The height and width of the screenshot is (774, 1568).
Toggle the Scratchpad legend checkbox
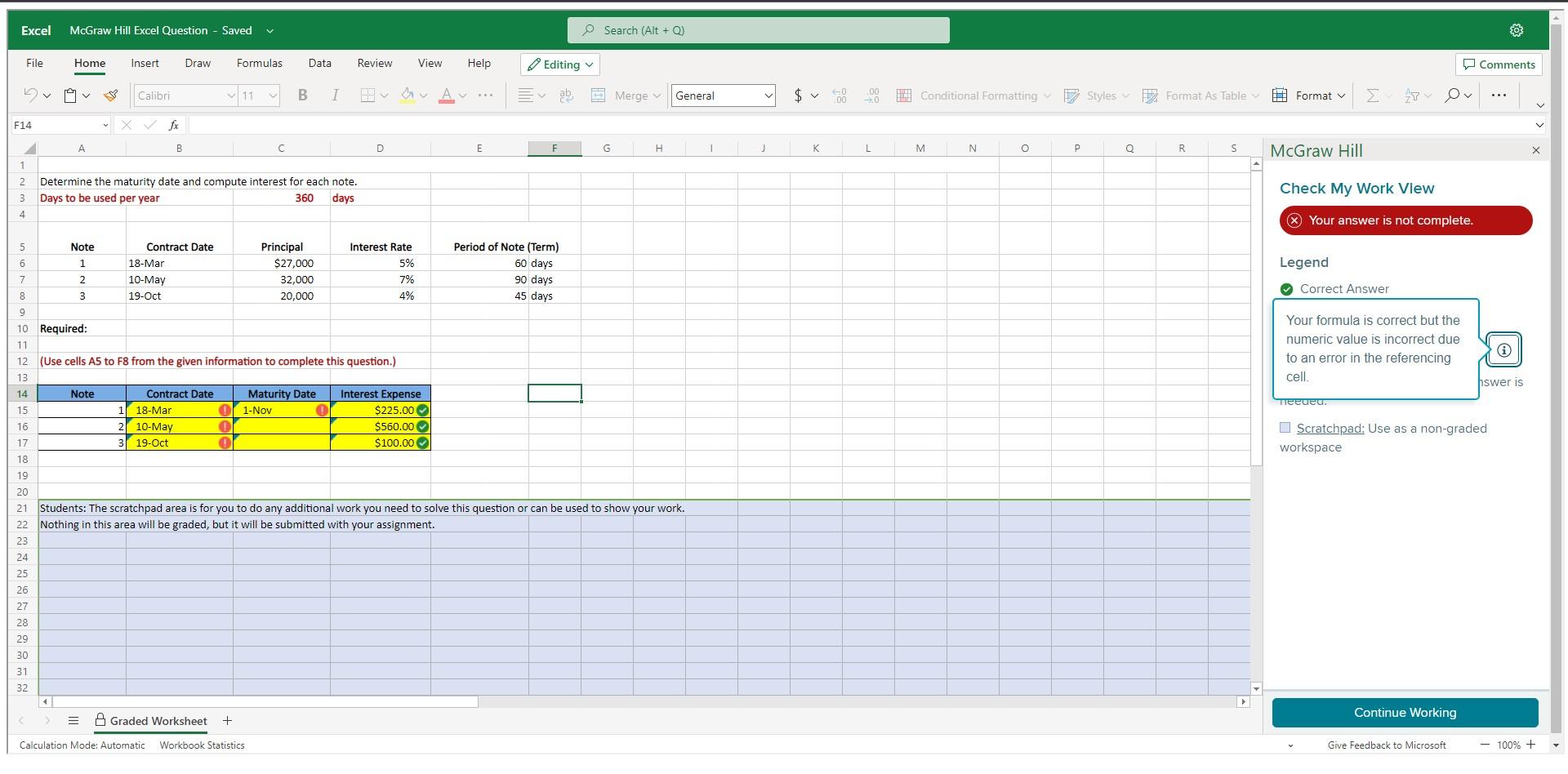click(1285, 428)
